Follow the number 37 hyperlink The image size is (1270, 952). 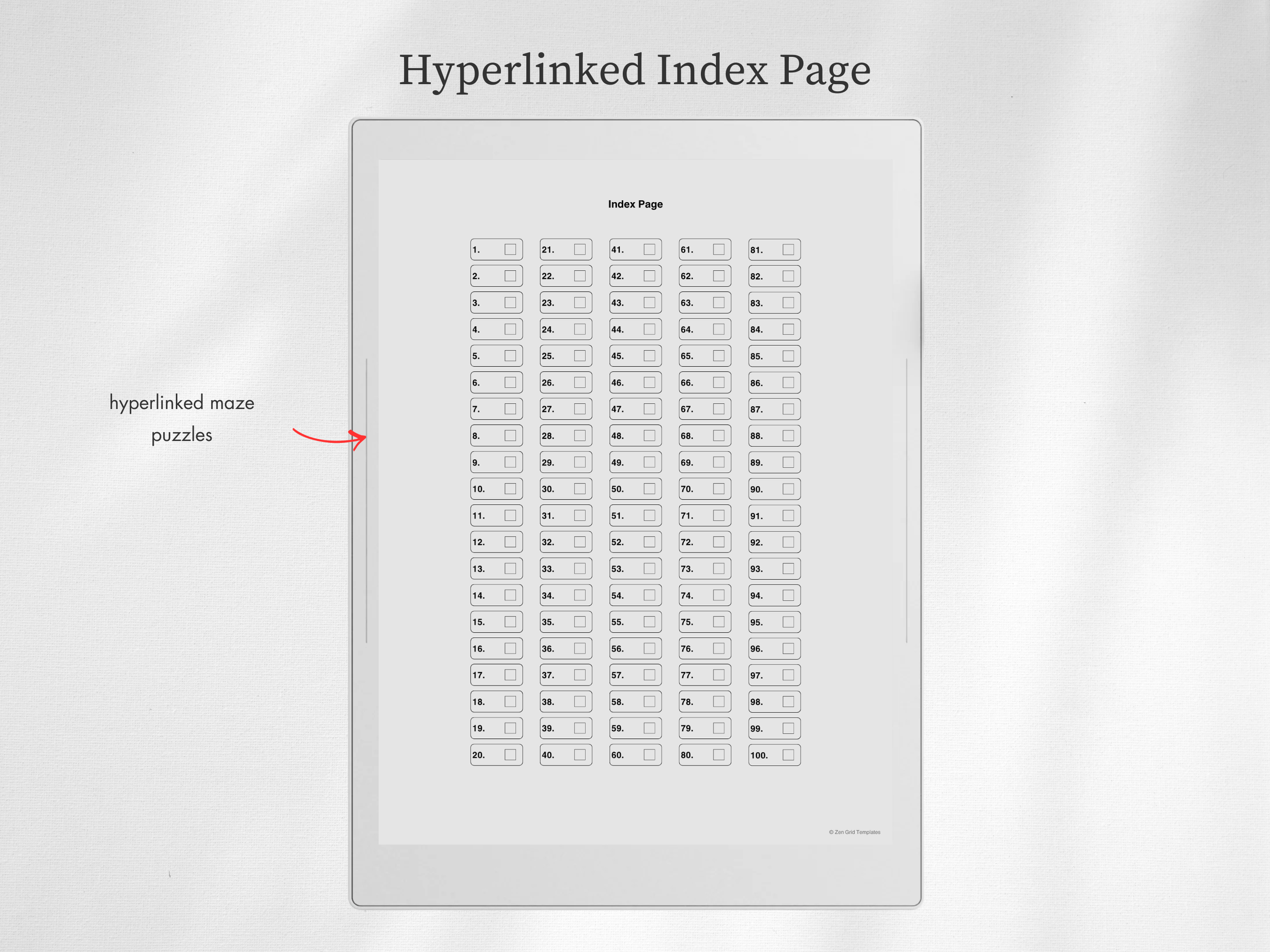click(548, 675)
